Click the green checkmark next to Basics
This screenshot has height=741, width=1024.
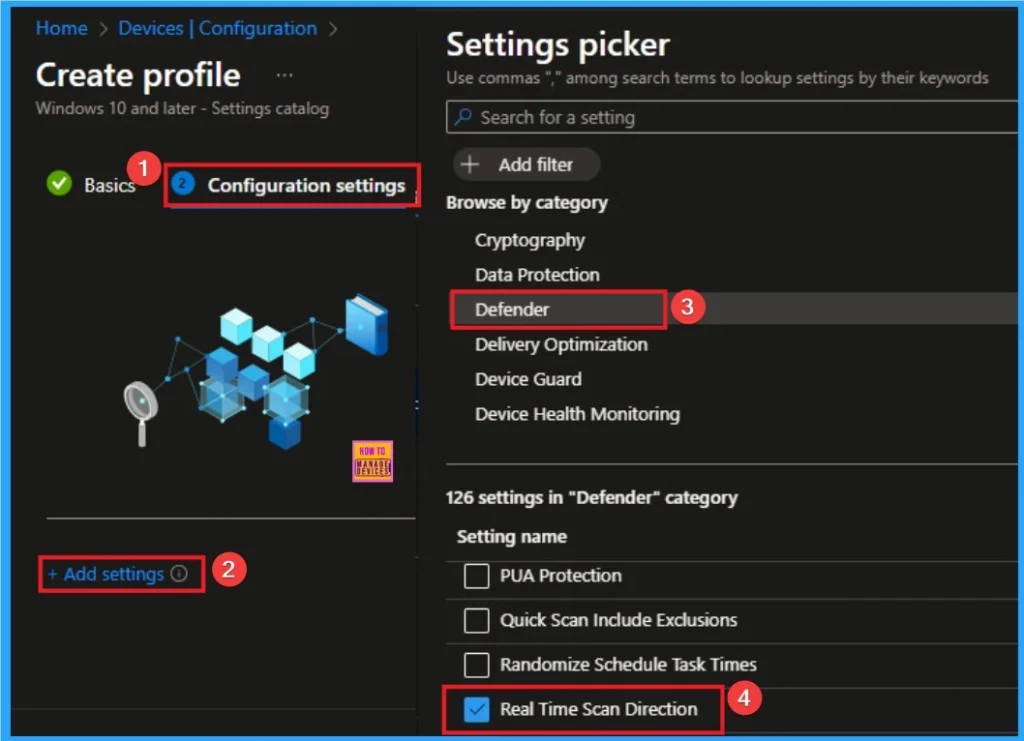tap(58, 183)
